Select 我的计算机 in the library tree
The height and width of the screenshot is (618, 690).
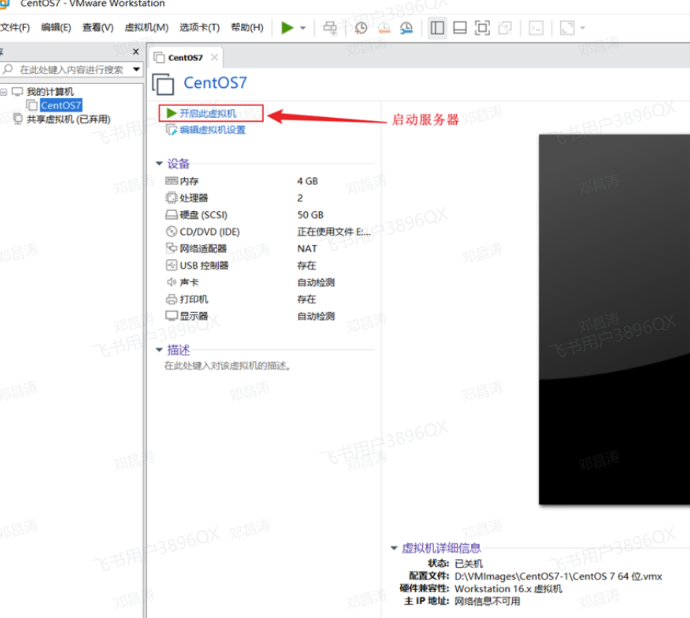point(50,92)
